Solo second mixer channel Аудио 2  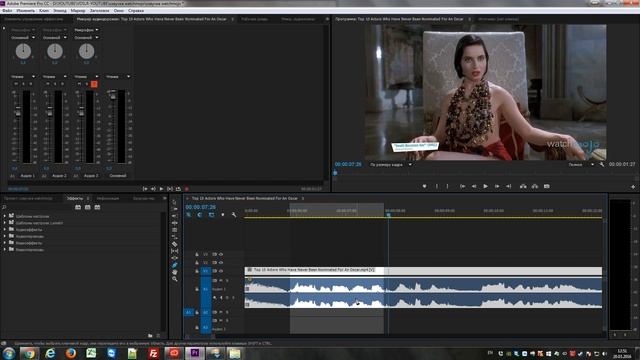point(55,84)
